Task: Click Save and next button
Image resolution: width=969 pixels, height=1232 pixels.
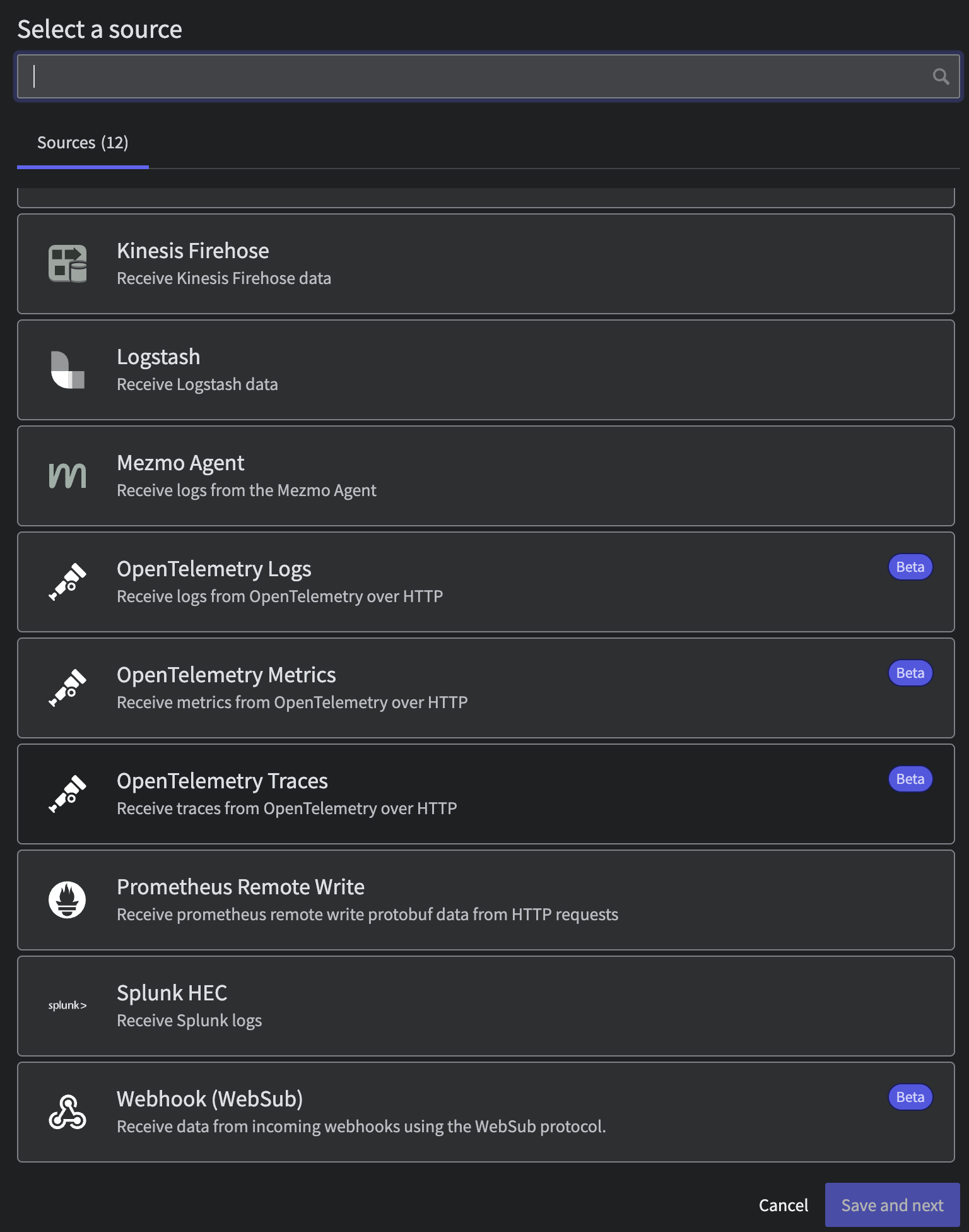Action: pyautogui.click(x=892, y=1205)
